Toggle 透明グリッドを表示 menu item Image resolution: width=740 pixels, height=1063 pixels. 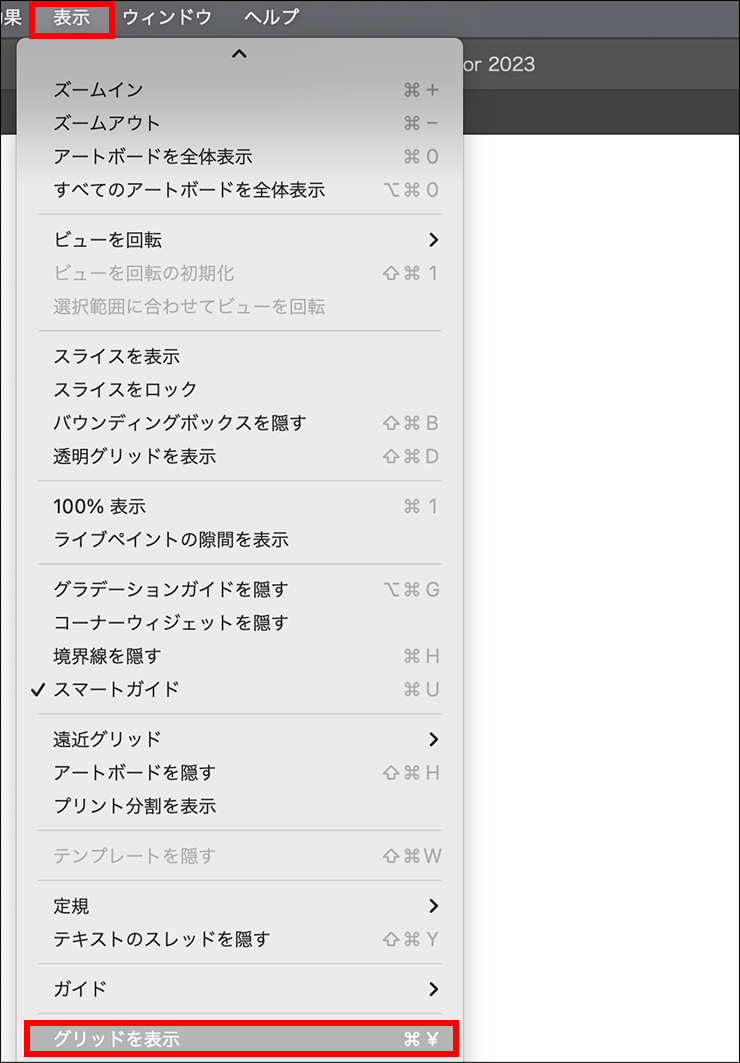134,456
